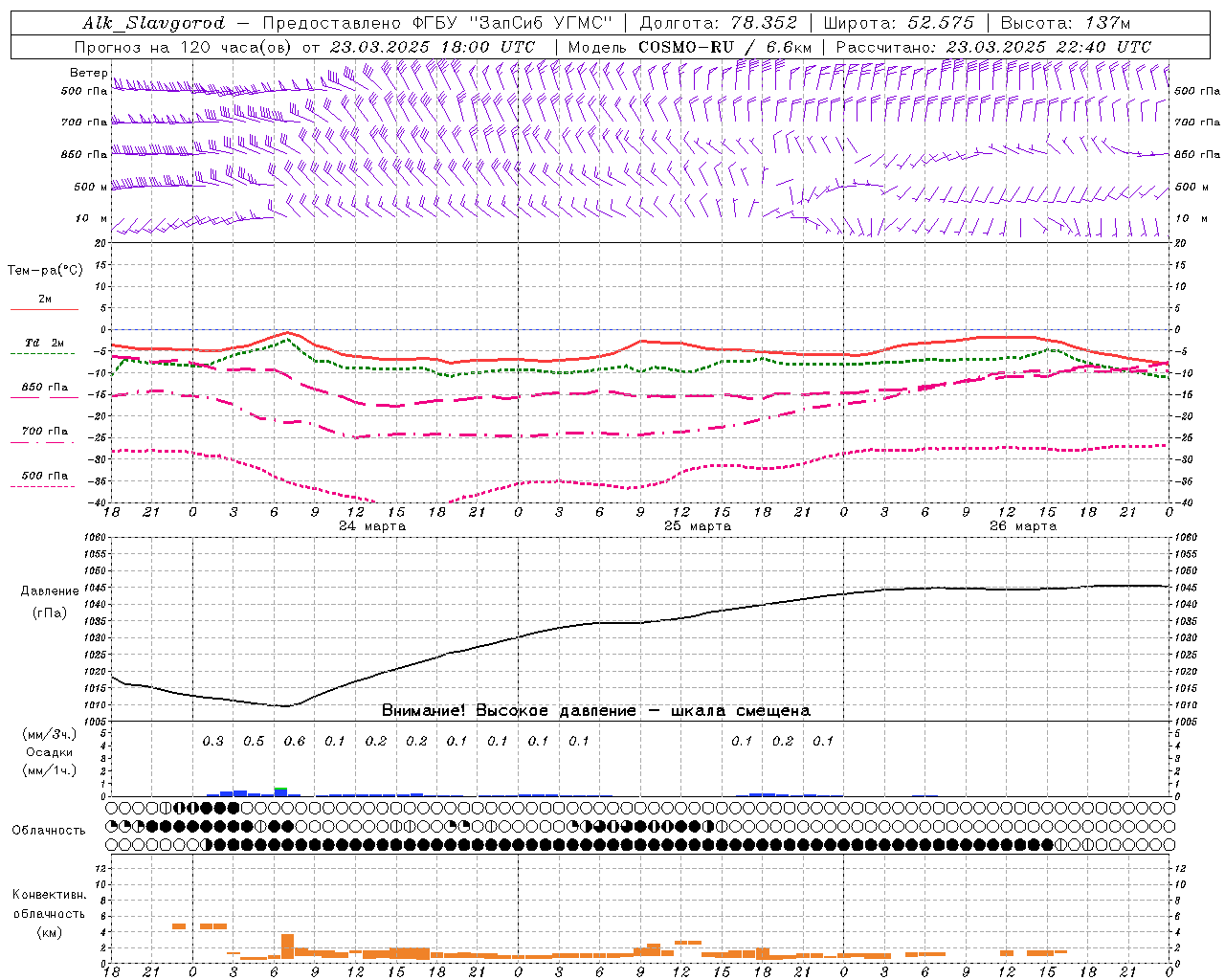
Task: Click the Alk_Slavgorod station title
Action: click(x=153, y=23)
